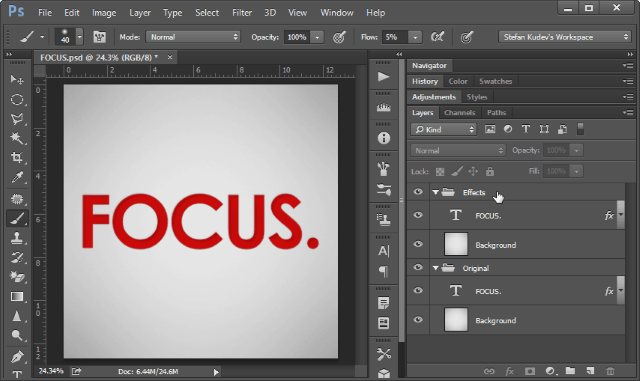Collapse the Effects group
The image size is (640, 381).
coord(436,192)
